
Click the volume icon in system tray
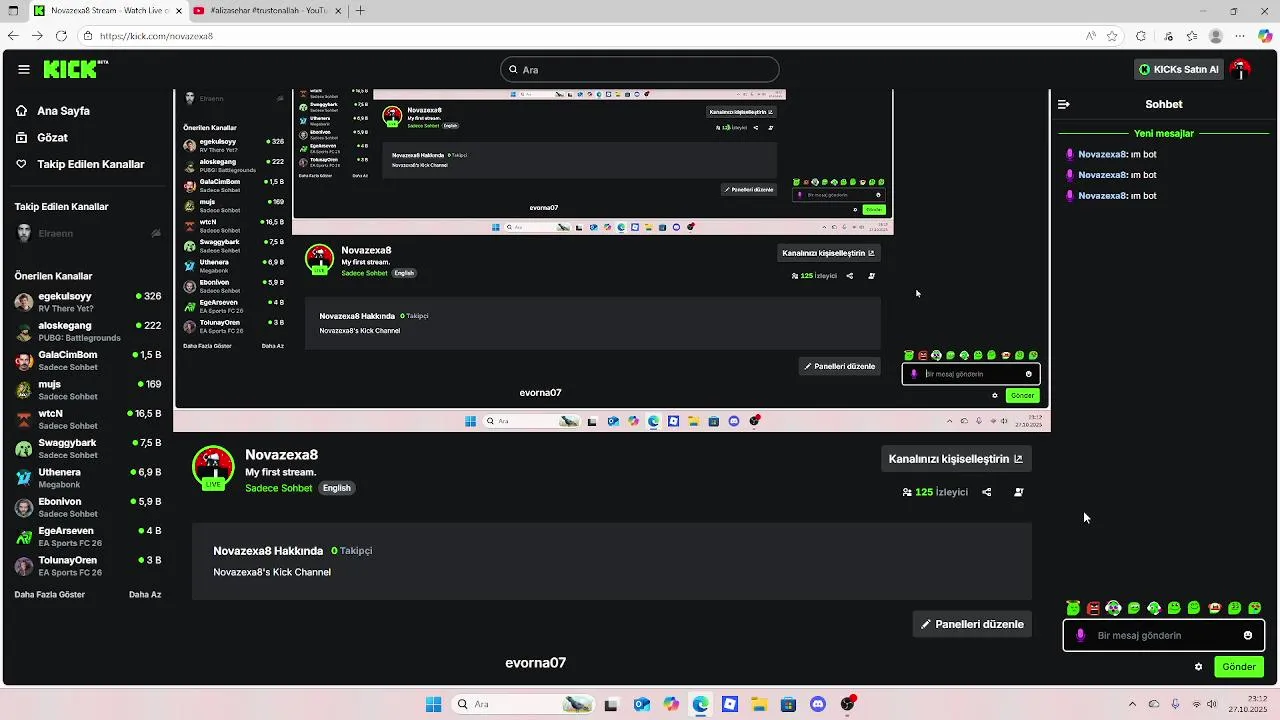1211,704
